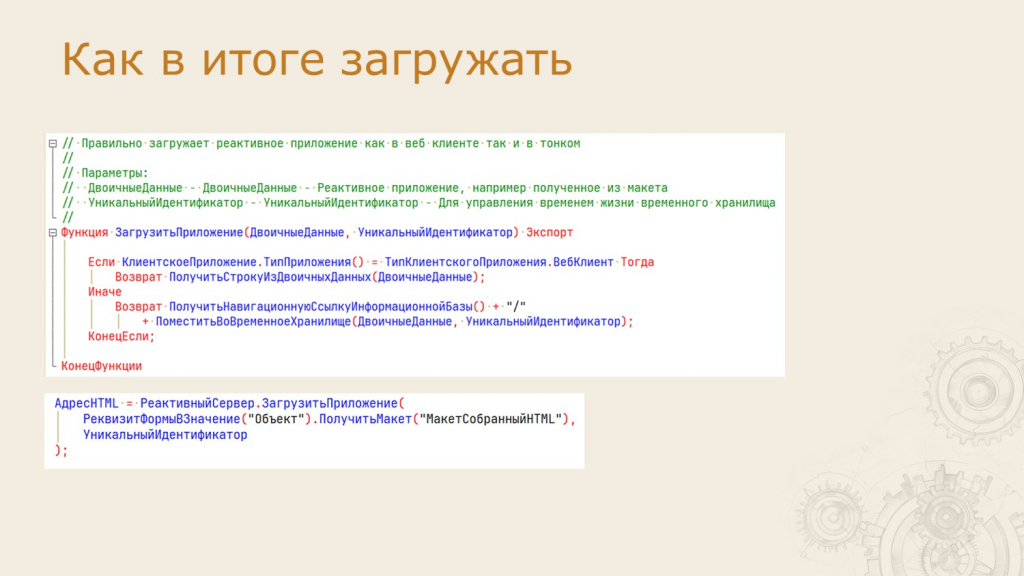The height and width of the screenshot is (576, 1024).
Task: Click the '// Параметры:' comment line
Action: point(105,173)
